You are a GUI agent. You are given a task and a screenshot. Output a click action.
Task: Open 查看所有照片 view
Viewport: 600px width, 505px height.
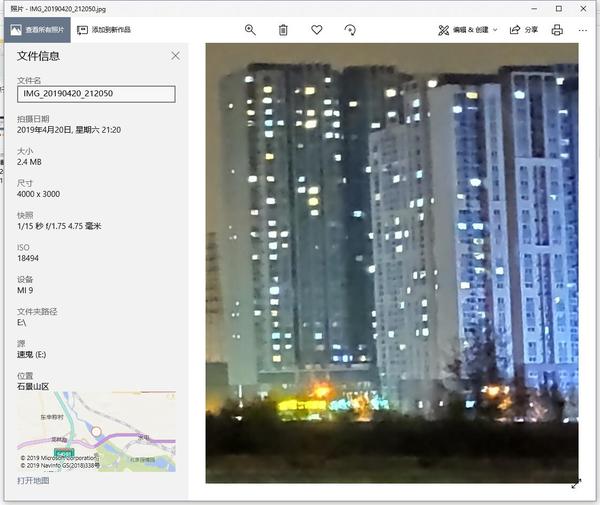pyautogui.click(x=38, y=30)
